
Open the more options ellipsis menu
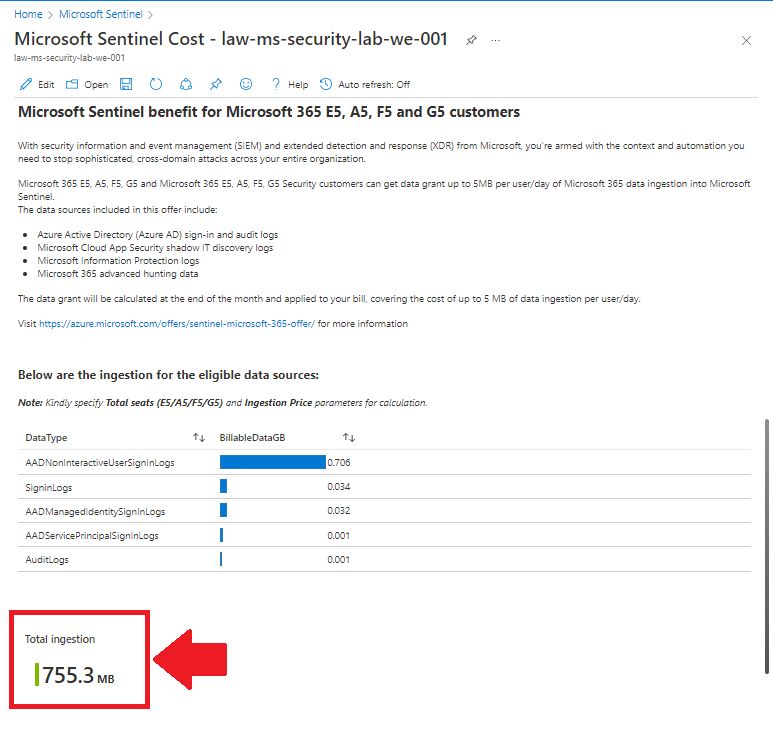(495, 40)
